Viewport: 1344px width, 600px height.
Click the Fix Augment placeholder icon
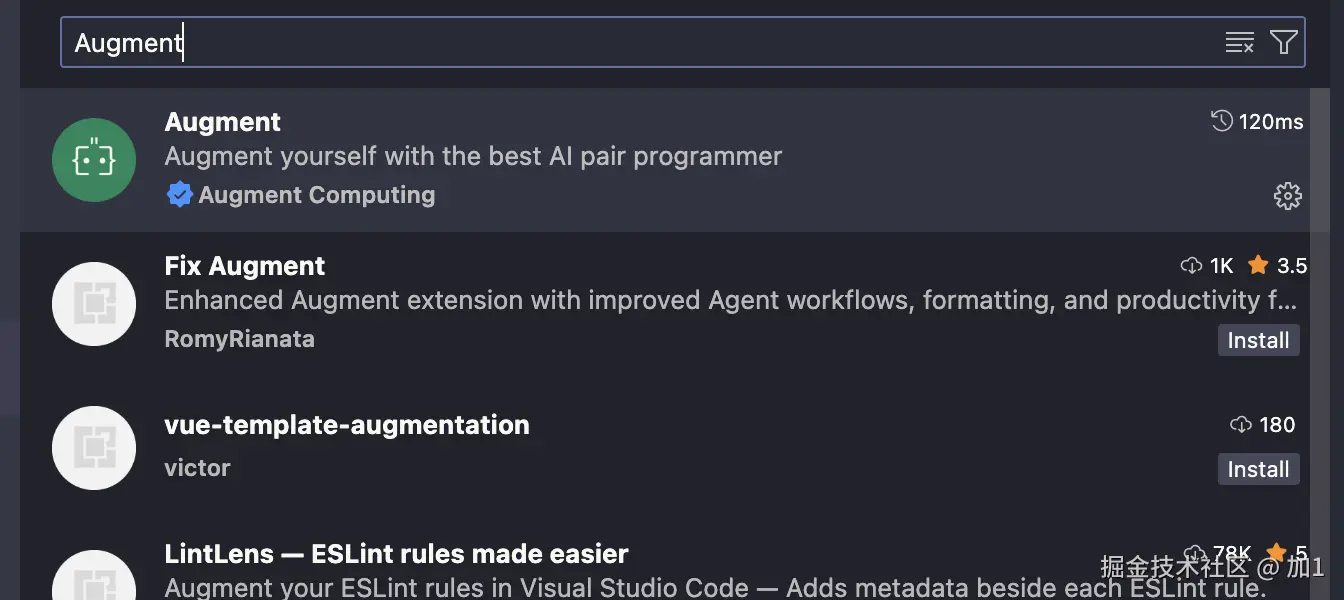coord(94,304)
